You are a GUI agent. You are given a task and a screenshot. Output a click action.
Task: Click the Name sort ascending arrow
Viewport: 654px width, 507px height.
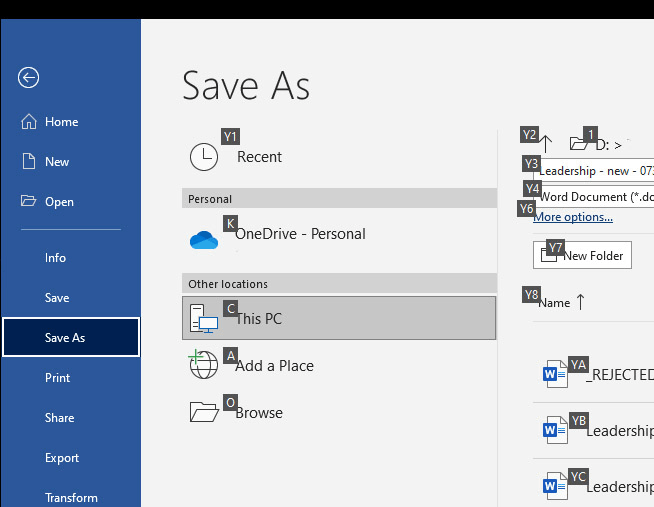pos(581,301)
